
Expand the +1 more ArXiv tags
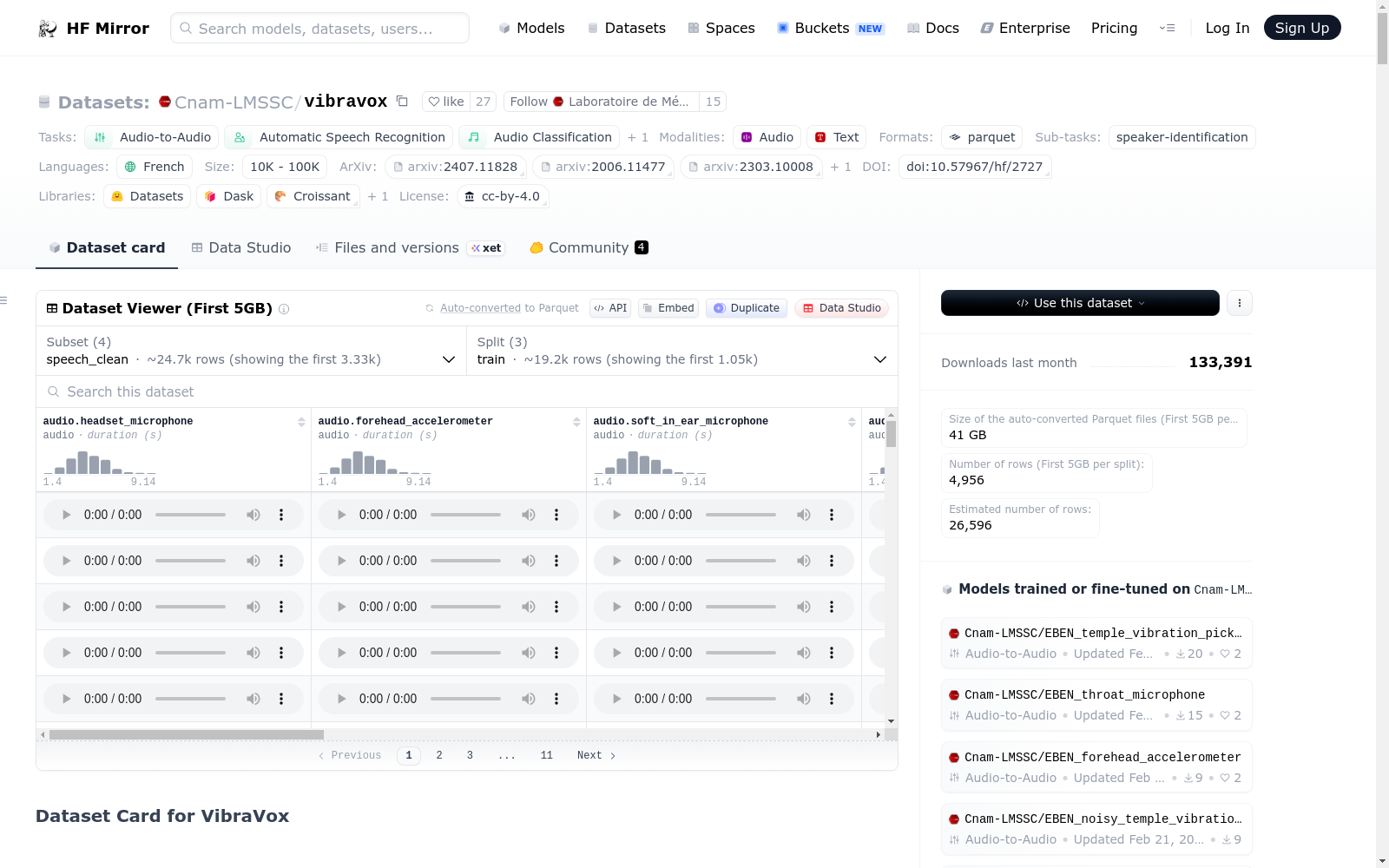[840, 167]
